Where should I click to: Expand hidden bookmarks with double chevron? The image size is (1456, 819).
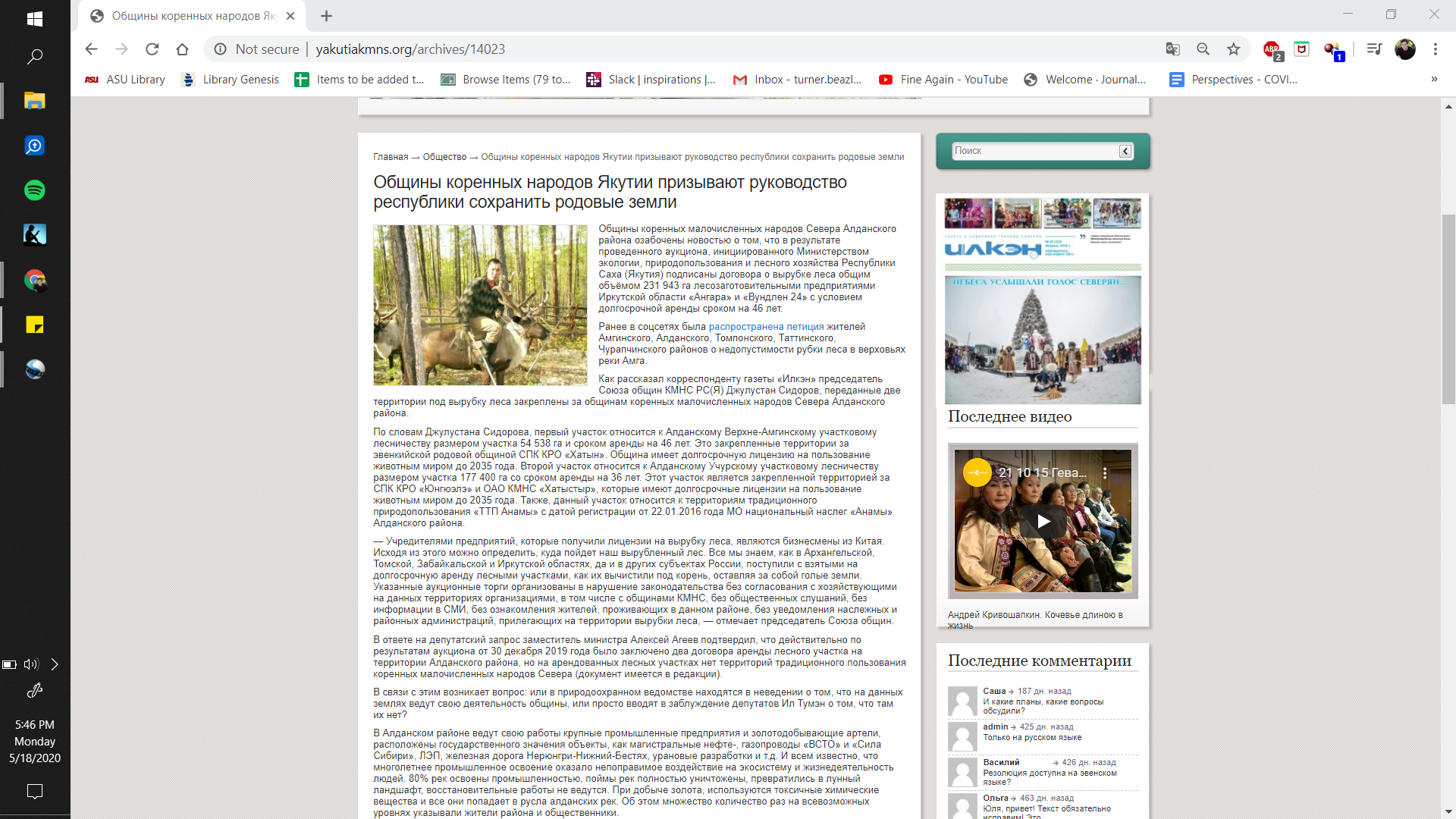(1434, 80)
